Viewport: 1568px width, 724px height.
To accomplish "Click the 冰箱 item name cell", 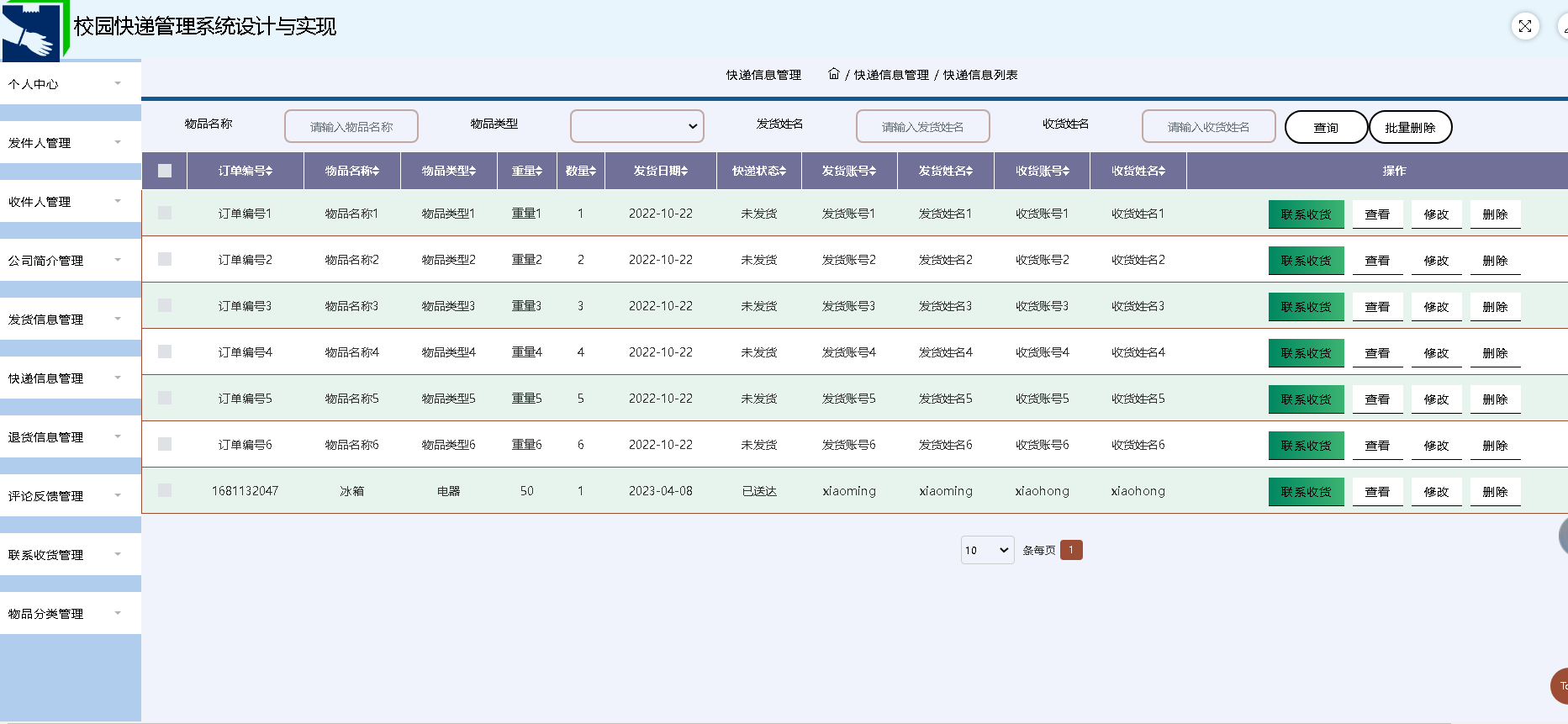I will 352,491.
